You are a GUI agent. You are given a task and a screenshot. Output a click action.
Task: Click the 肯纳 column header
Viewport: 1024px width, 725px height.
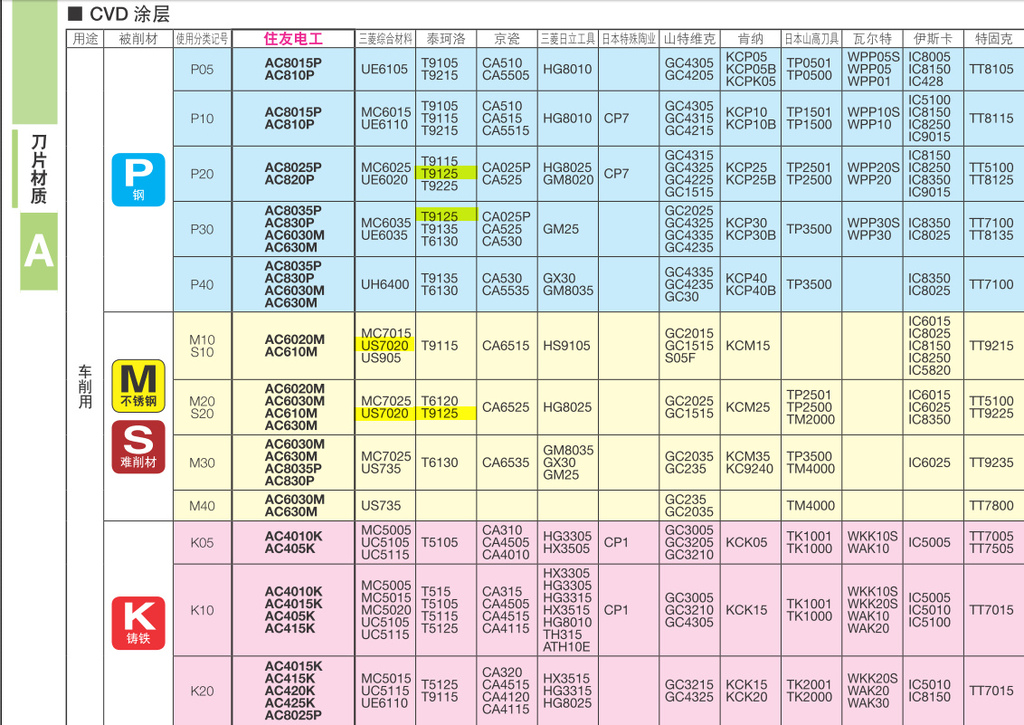coord(750,39)
